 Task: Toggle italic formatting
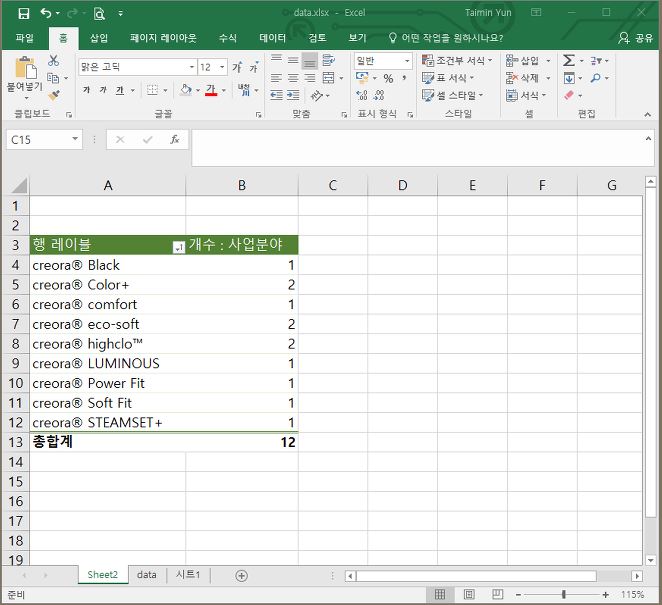tap(103, 90)
